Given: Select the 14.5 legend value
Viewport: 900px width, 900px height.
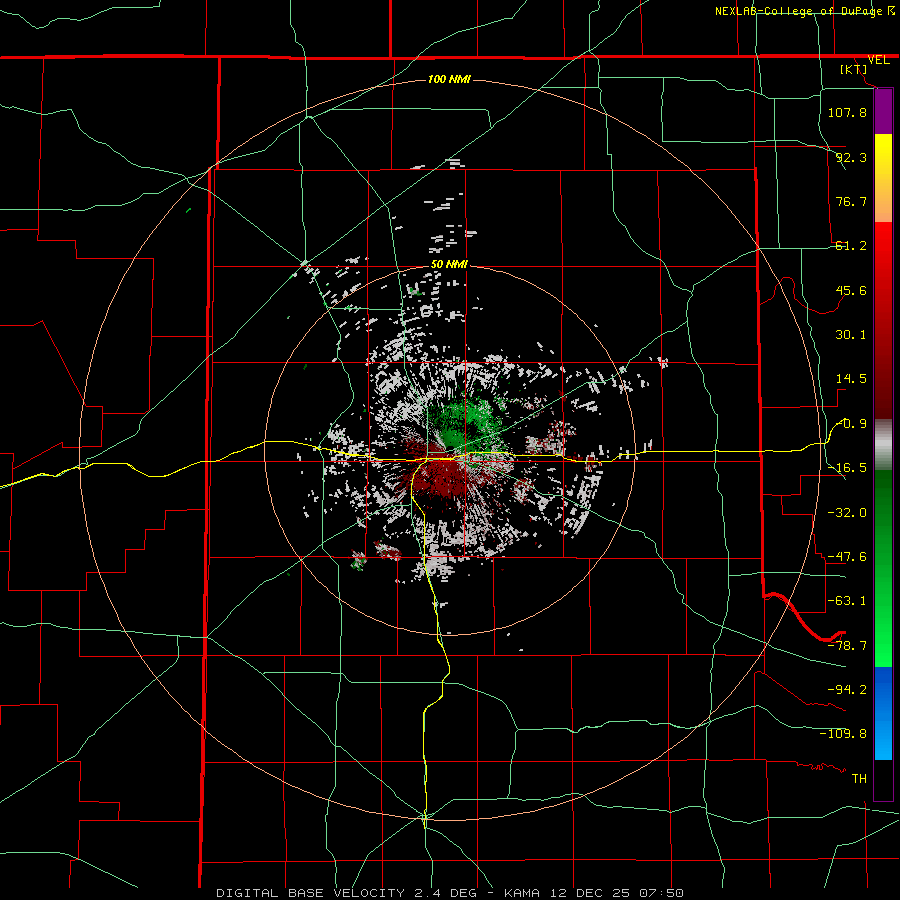Looking at the screenshot, I should click(x=851, y=379).
